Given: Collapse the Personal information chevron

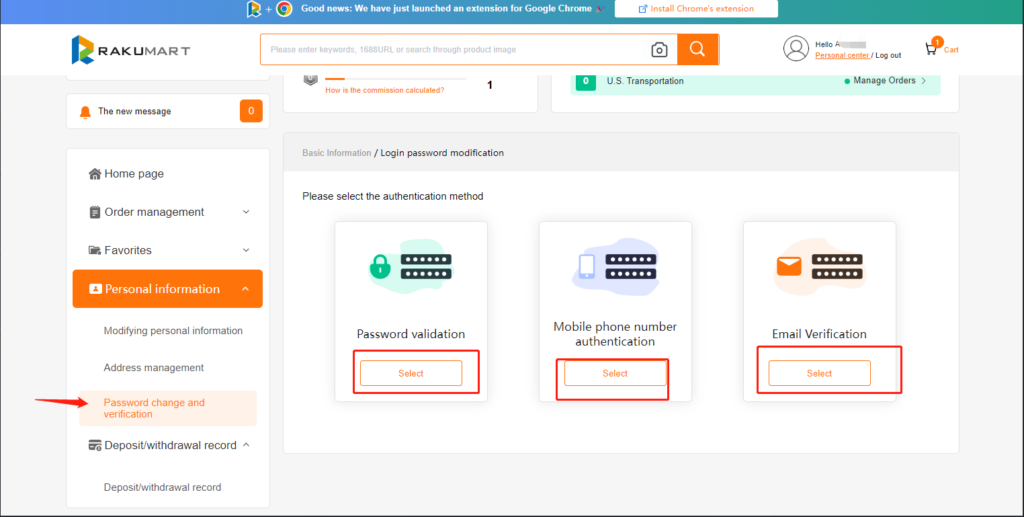Looking at the screenshot, I should 246,289.
